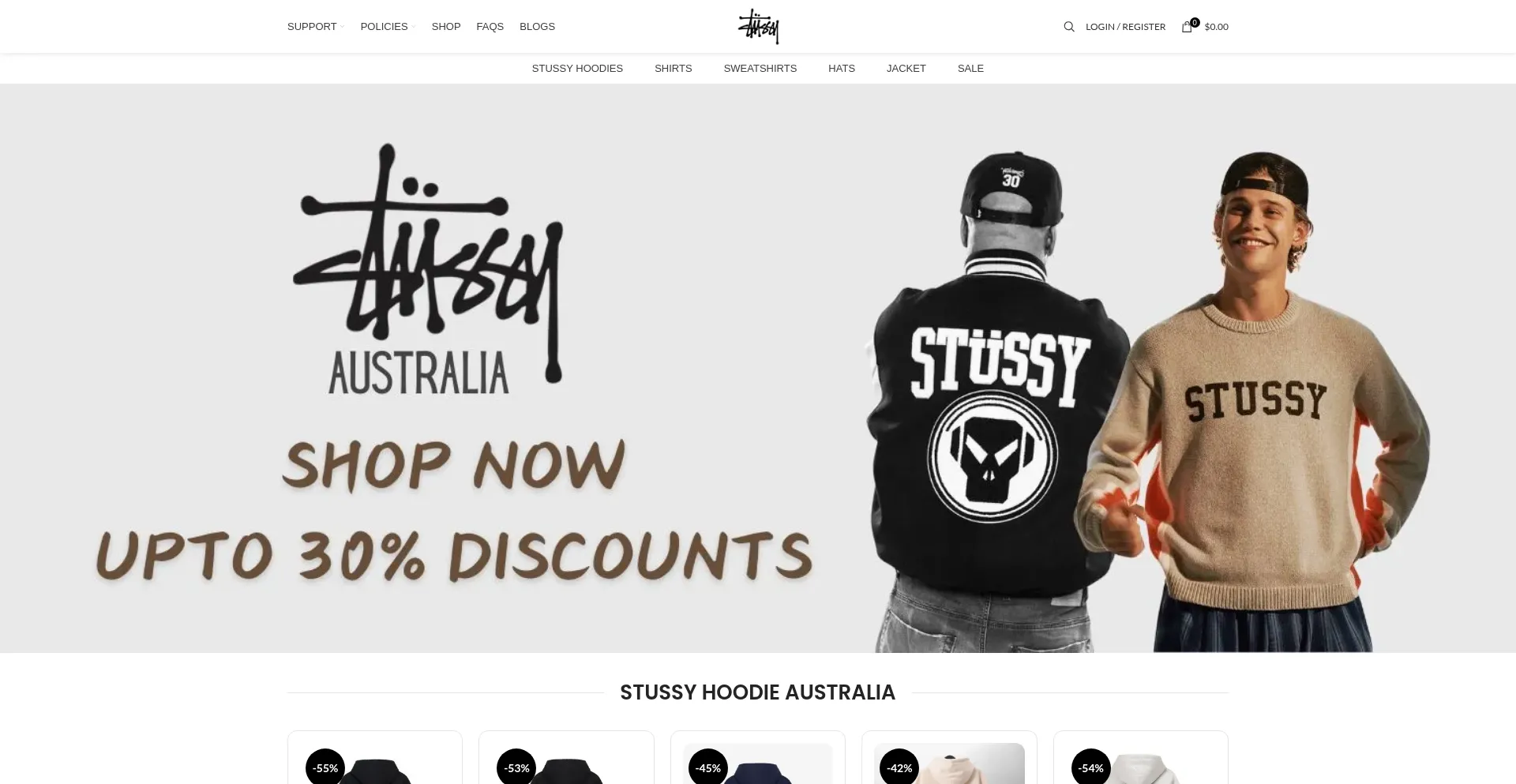This screenshot has width=1516, height=784.
Task: Go to the Blogs page
Action: (x=538, y=27)
